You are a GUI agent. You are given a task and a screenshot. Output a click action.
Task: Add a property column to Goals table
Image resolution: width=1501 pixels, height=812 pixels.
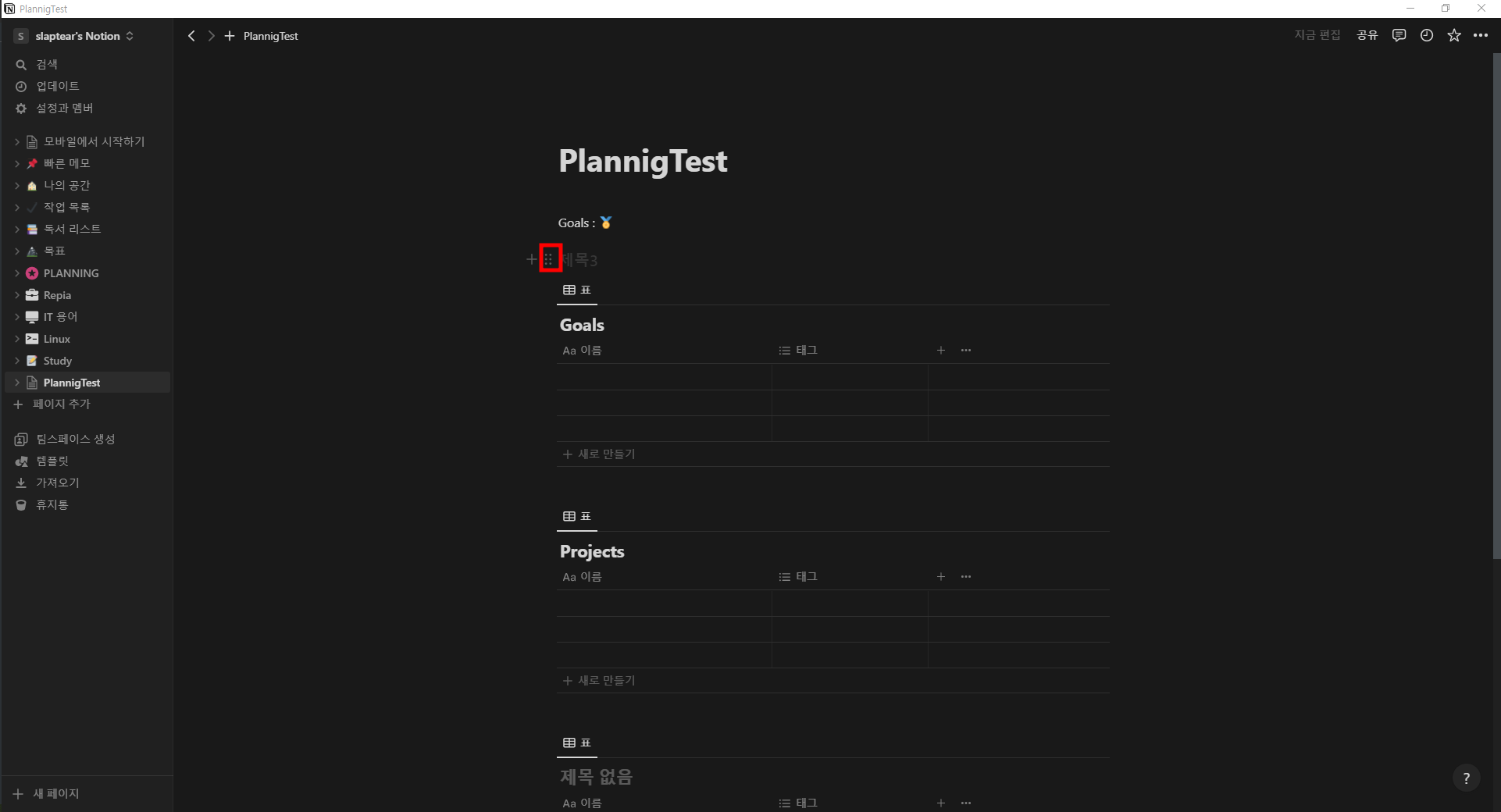click(941, 351)
